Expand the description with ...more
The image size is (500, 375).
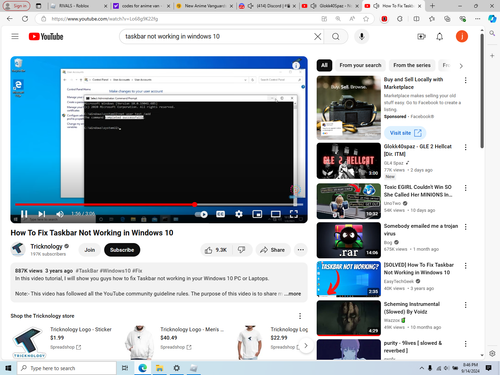(x=293, y=294)
